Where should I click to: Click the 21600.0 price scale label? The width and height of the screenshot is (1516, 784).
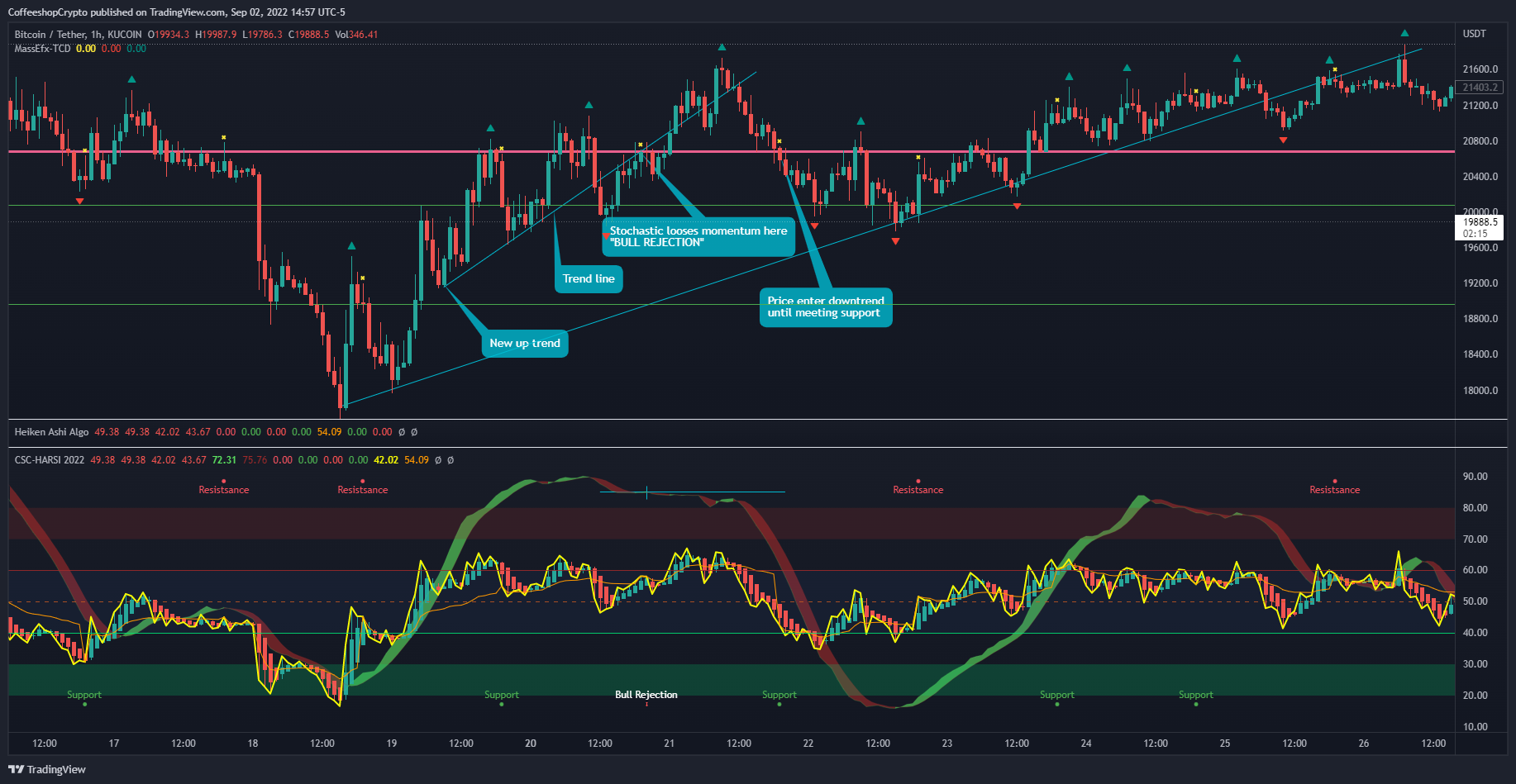pos(1480,69)
